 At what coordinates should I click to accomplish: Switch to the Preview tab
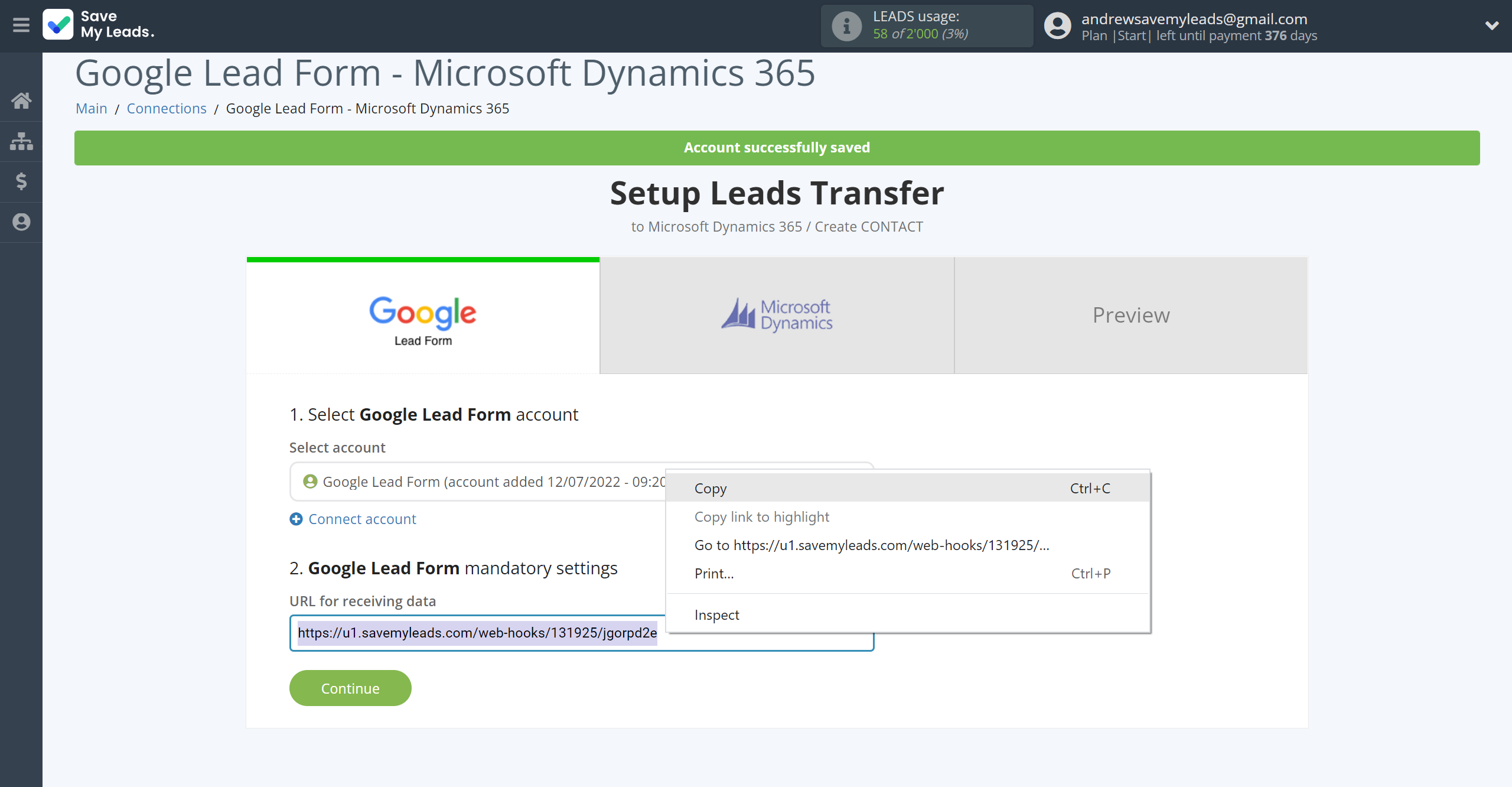(1131, 316)
